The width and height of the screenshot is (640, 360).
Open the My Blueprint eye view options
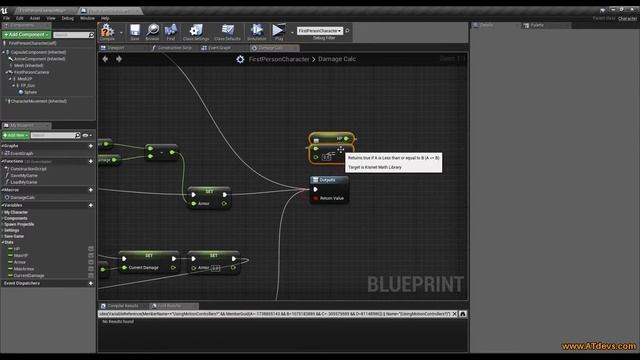click(x=87, y=135)
